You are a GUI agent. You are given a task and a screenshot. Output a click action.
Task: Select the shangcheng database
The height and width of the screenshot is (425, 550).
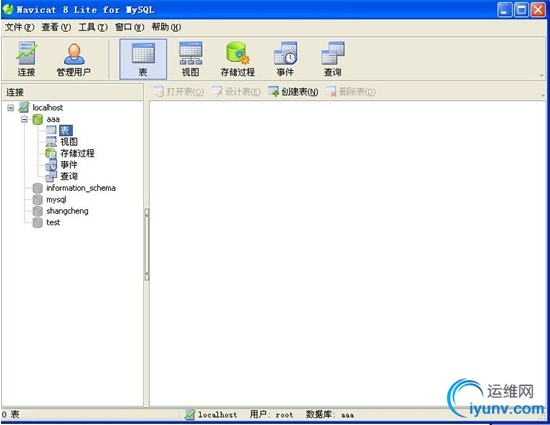click(67, 211)
